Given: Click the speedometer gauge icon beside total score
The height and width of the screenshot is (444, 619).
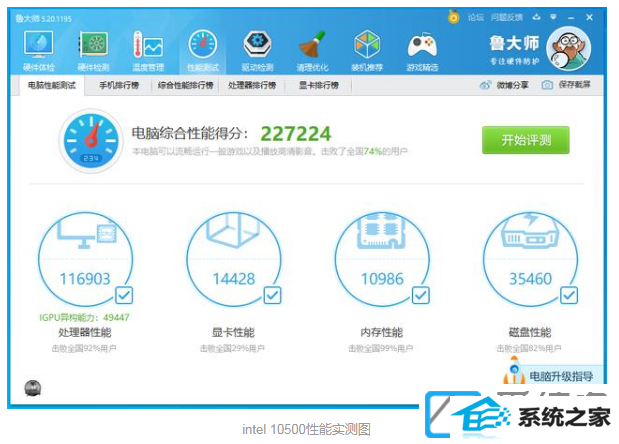Looking at the screenshot, I should [x=91, y=141].
